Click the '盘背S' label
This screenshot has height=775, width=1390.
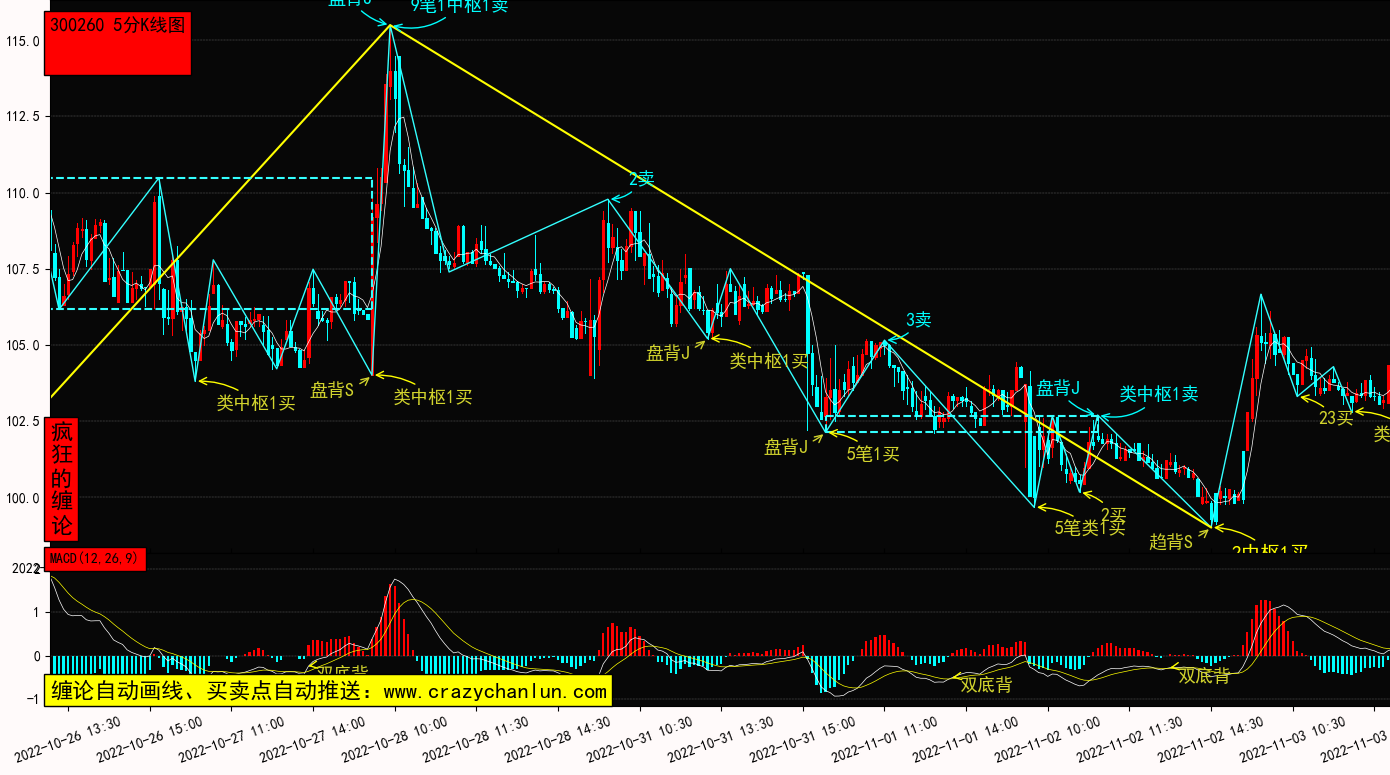pyautogui.click(x=332, y=390)
